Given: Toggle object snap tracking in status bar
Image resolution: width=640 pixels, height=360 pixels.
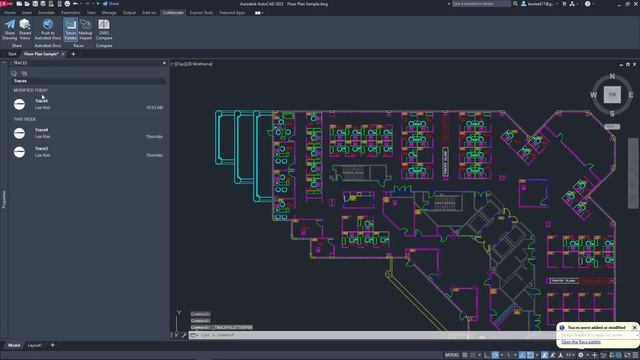Looking at the screenshot, I should (x=522, y=356).
